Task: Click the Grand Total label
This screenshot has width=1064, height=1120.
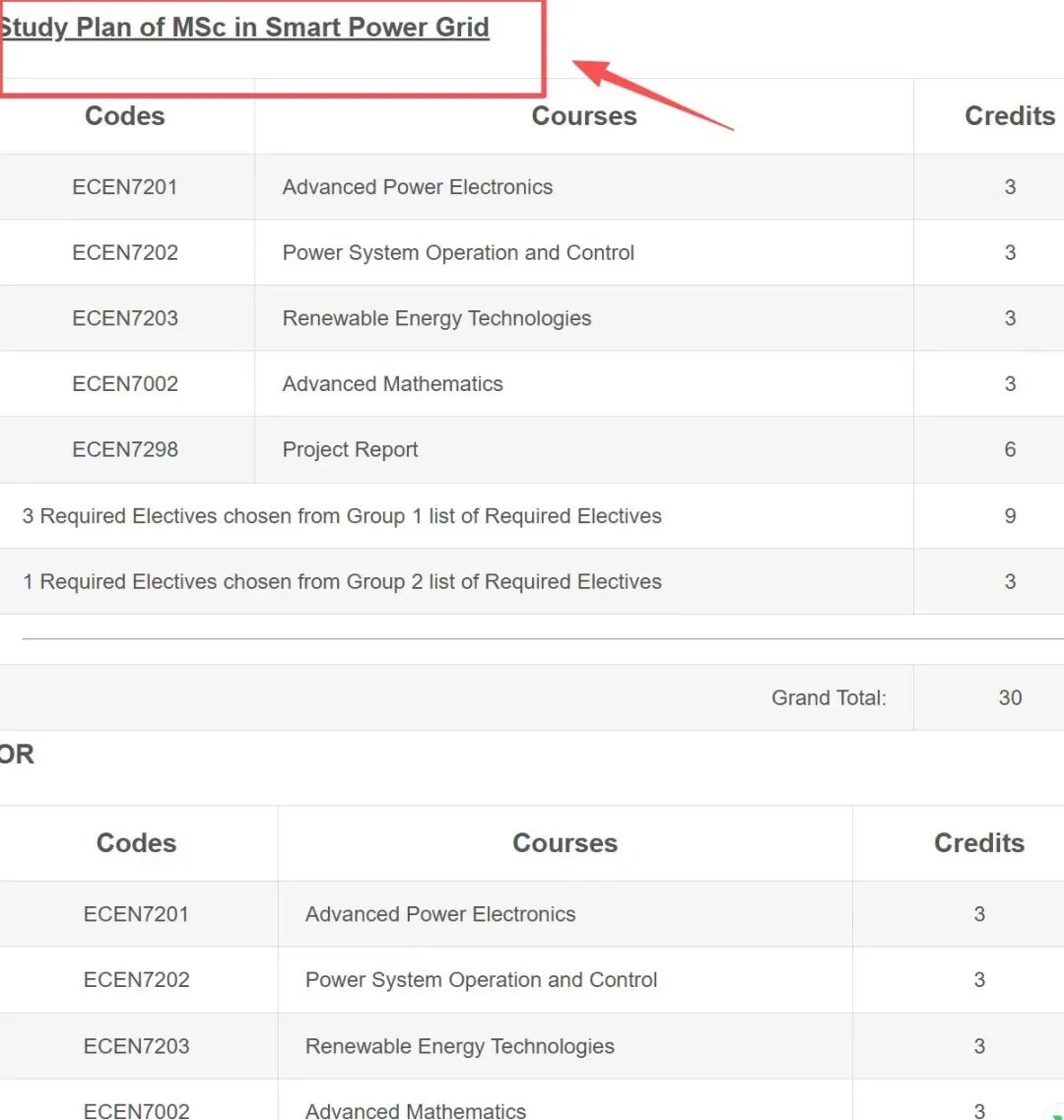Action: (x=828, y=698)
